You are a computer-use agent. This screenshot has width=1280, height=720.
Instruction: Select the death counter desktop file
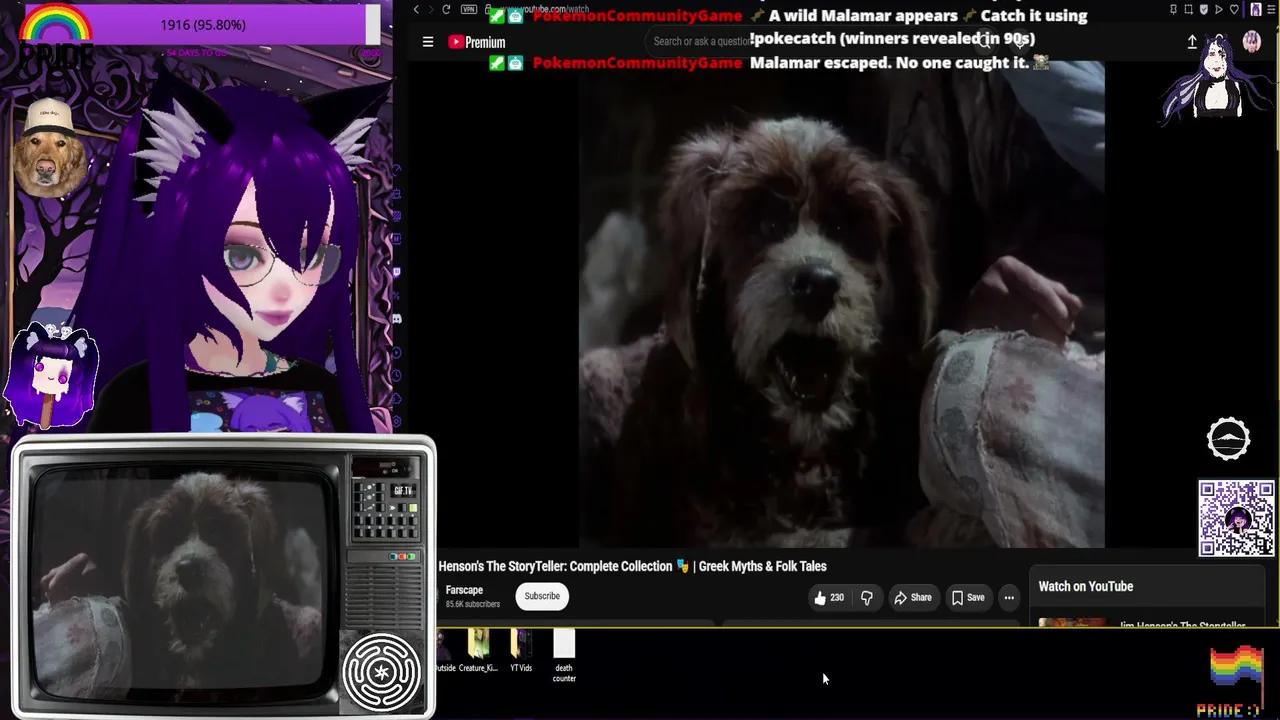(x=564, y=656)
